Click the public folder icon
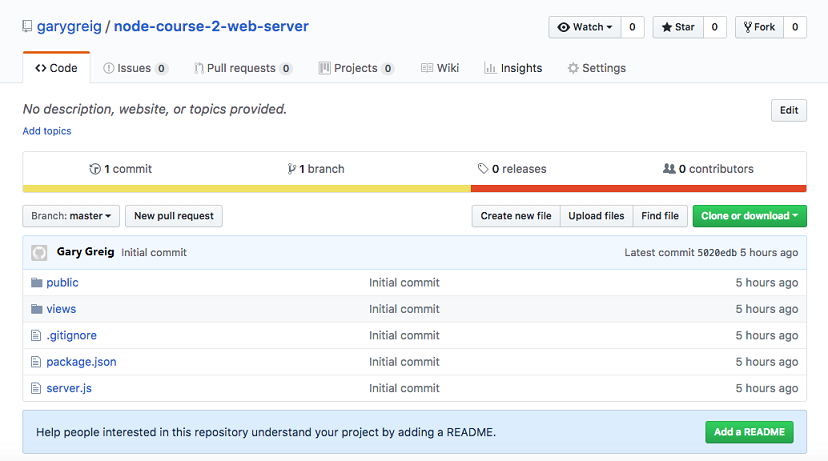 point(37,283)
